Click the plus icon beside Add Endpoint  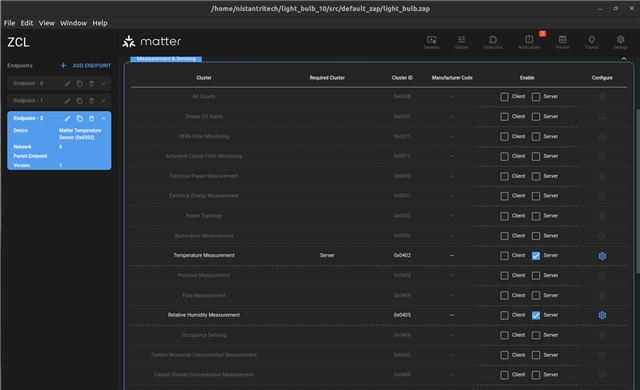click(63, 66)
